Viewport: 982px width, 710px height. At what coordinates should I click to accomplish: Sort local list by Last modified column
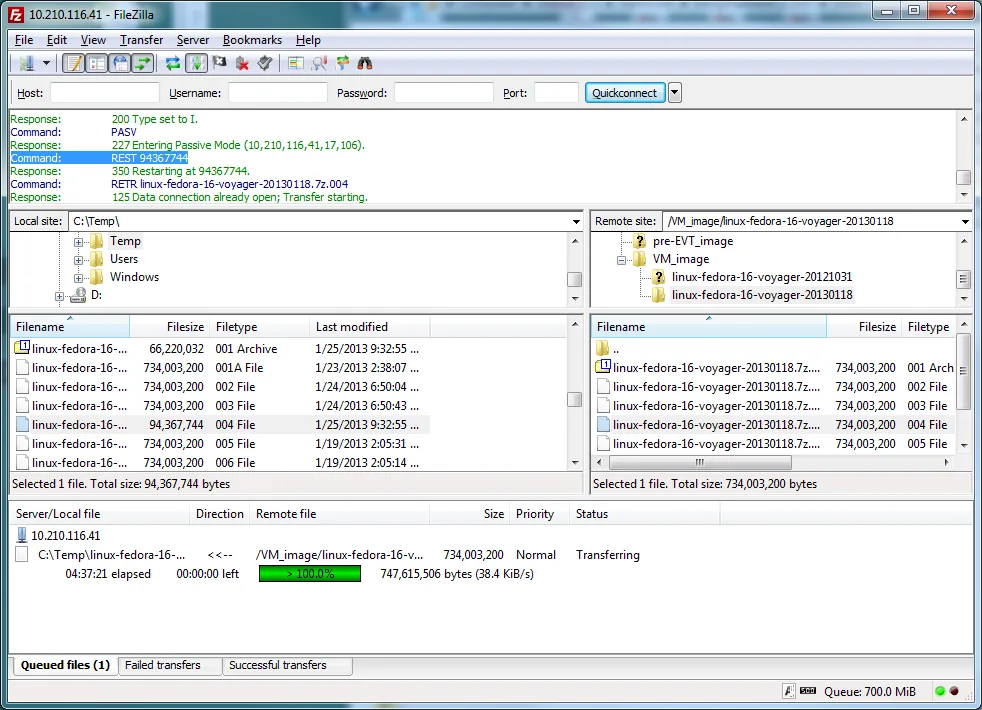(x=370, y=327)
